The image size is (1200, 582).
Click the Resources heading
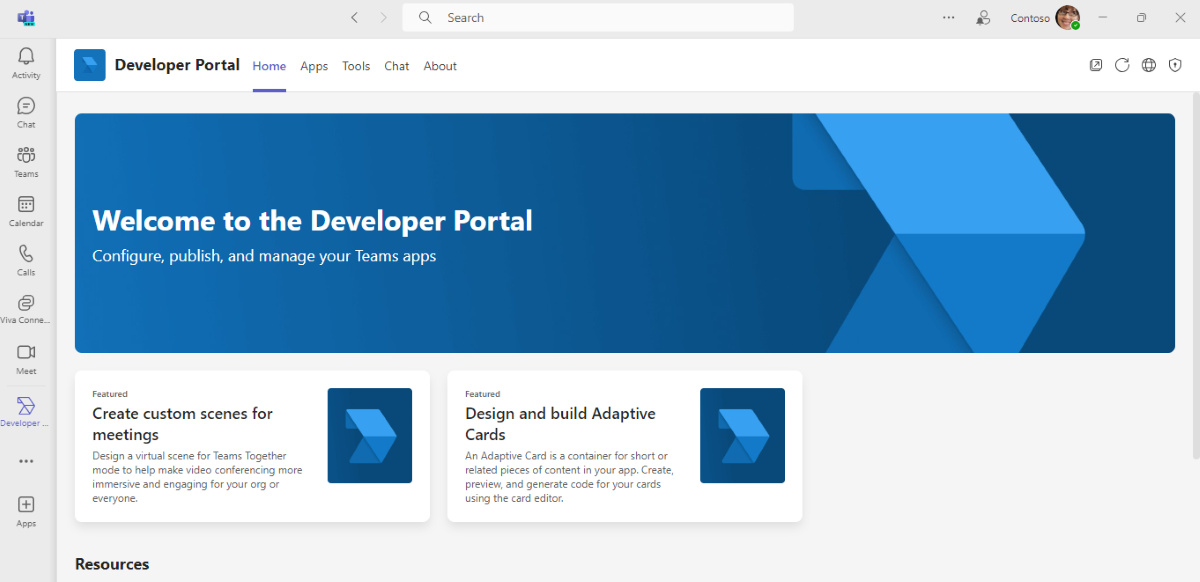[112, 564]
